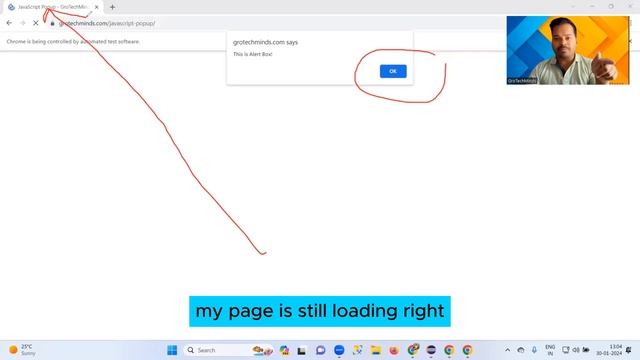Open the weather widget showing Sunny
The width and height of the screenshot is (640, 360).
[22, 350]
